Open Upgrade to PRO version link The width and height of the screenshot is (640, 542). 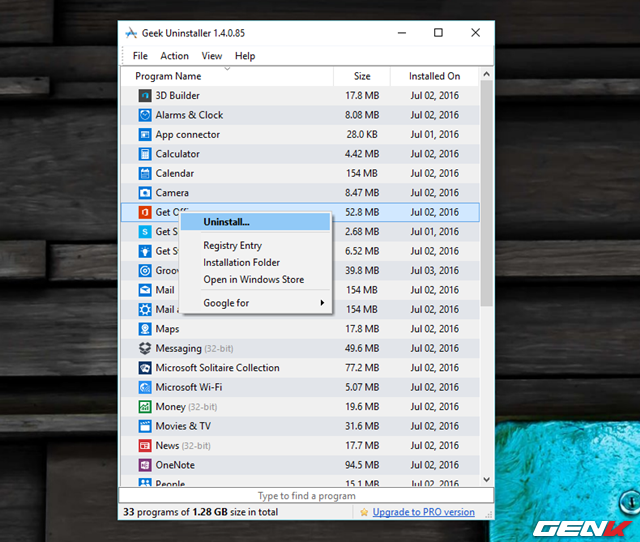pyautogui.click(x=424, y=512)
